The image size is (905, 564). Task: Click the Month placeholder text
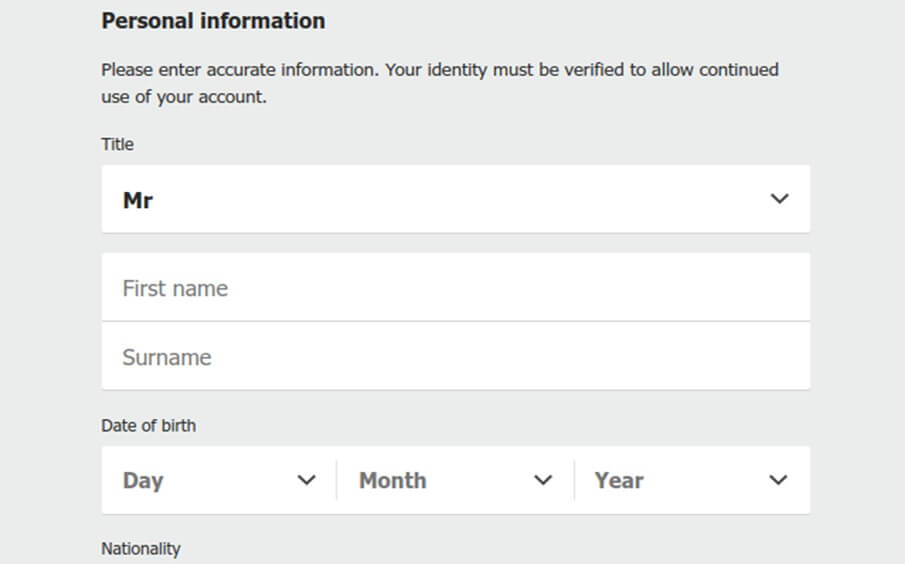[x=392, y=480]
